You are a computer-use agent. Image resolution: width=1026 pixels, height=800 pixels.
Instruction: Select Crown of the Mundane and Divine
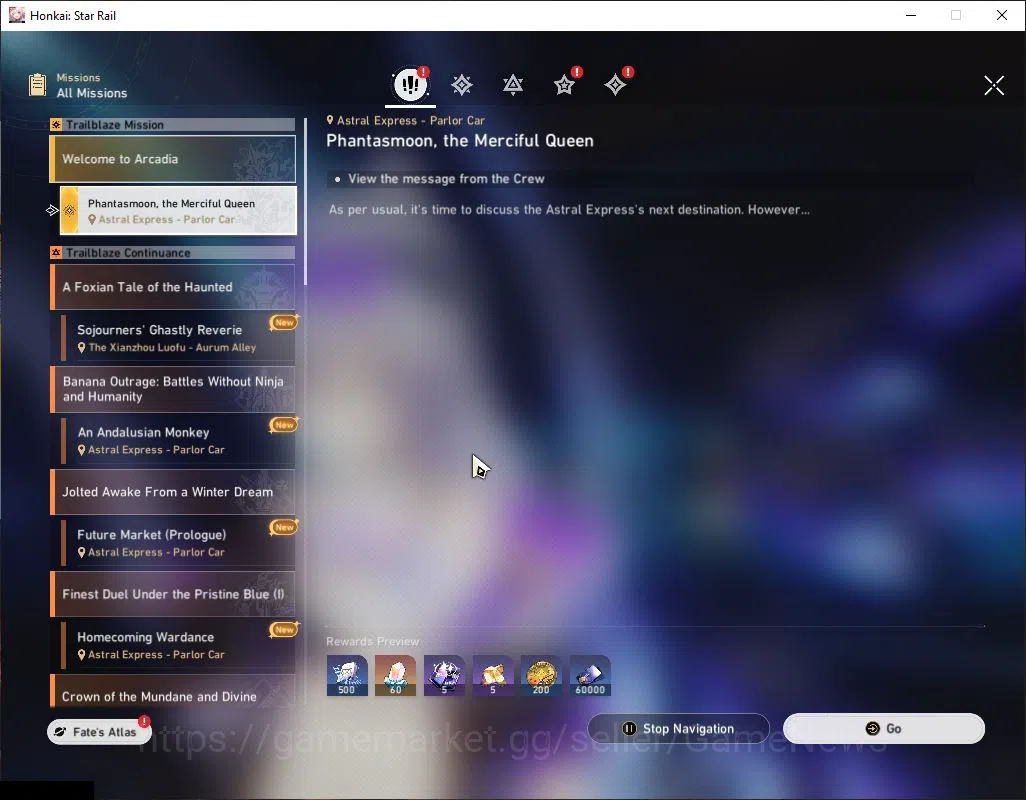tap(173, 691)
